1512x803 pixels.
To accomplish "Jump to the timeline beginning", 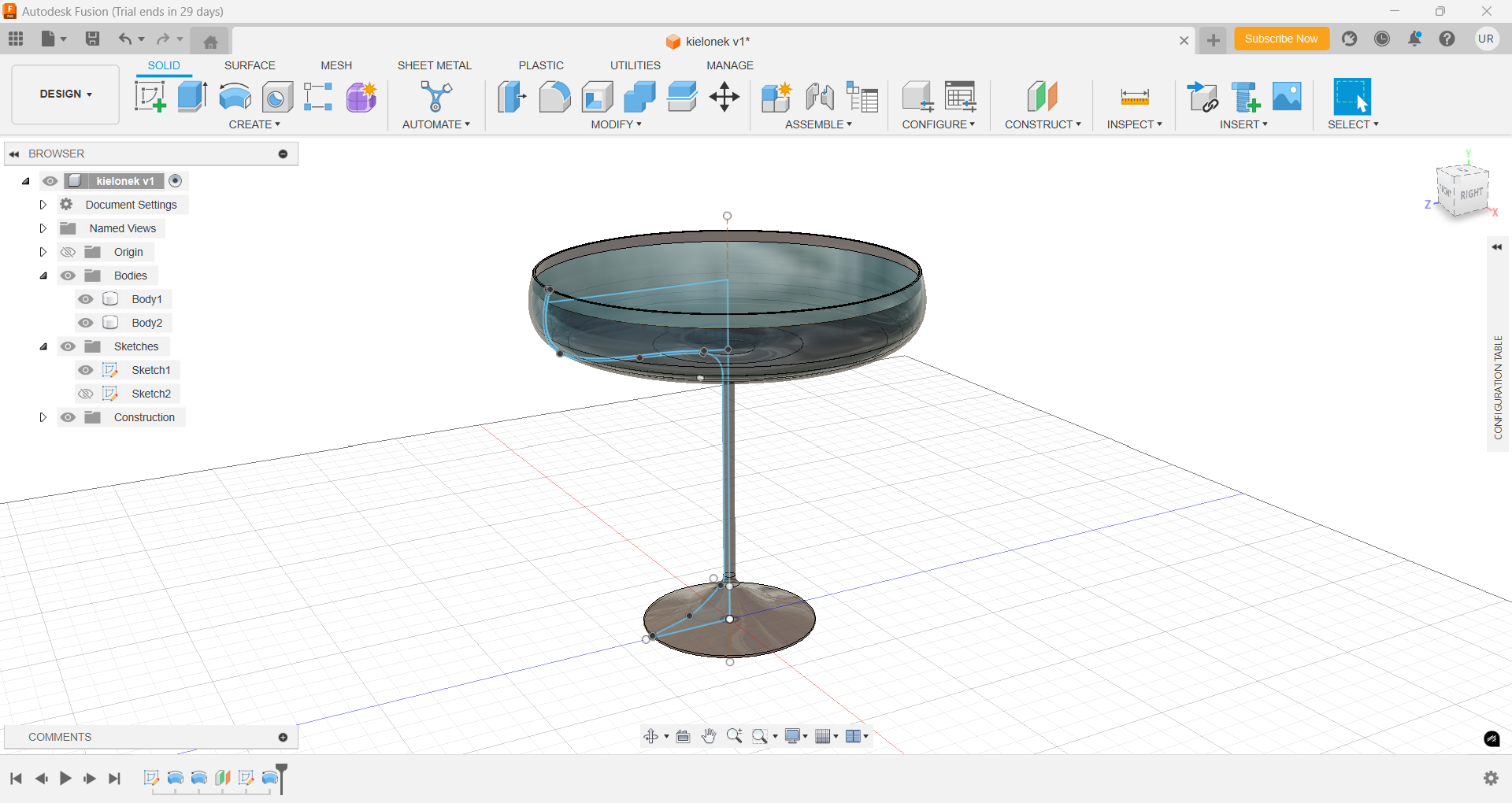I will tap(16, 779).
